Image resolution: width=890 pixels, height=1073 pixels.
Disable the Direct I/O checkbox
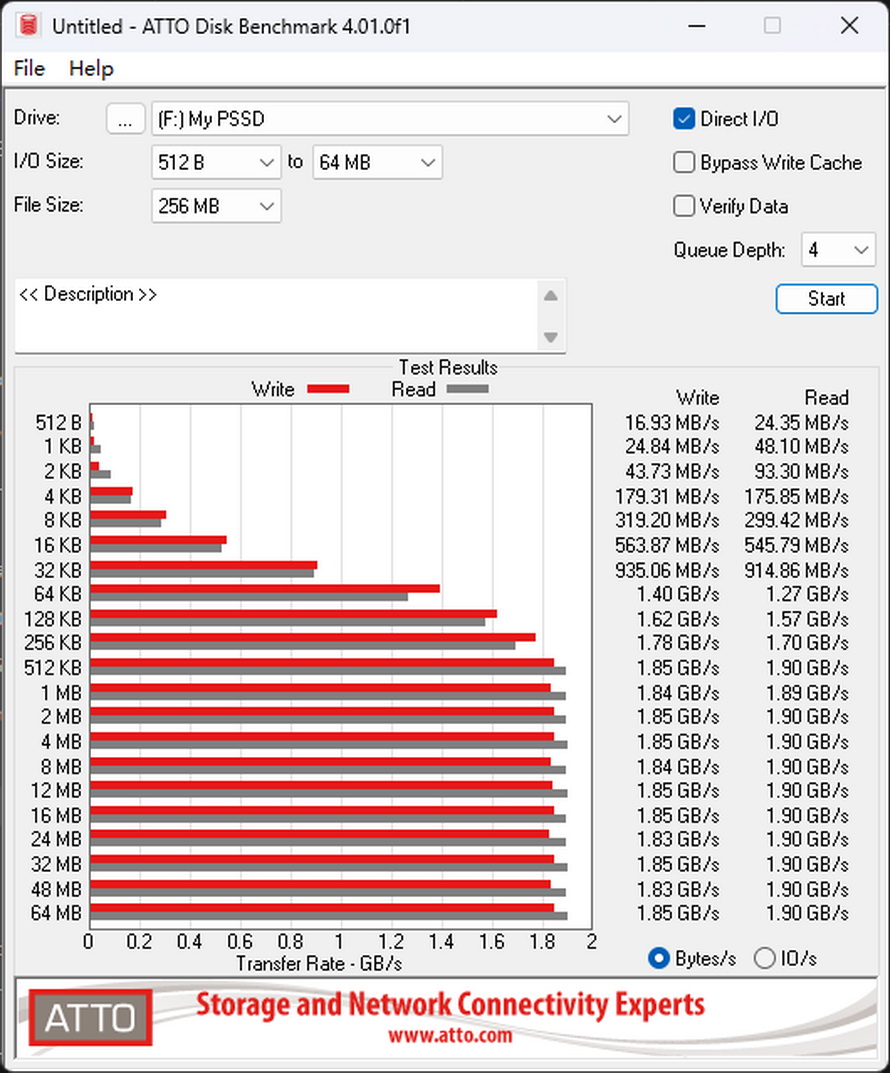684,118
